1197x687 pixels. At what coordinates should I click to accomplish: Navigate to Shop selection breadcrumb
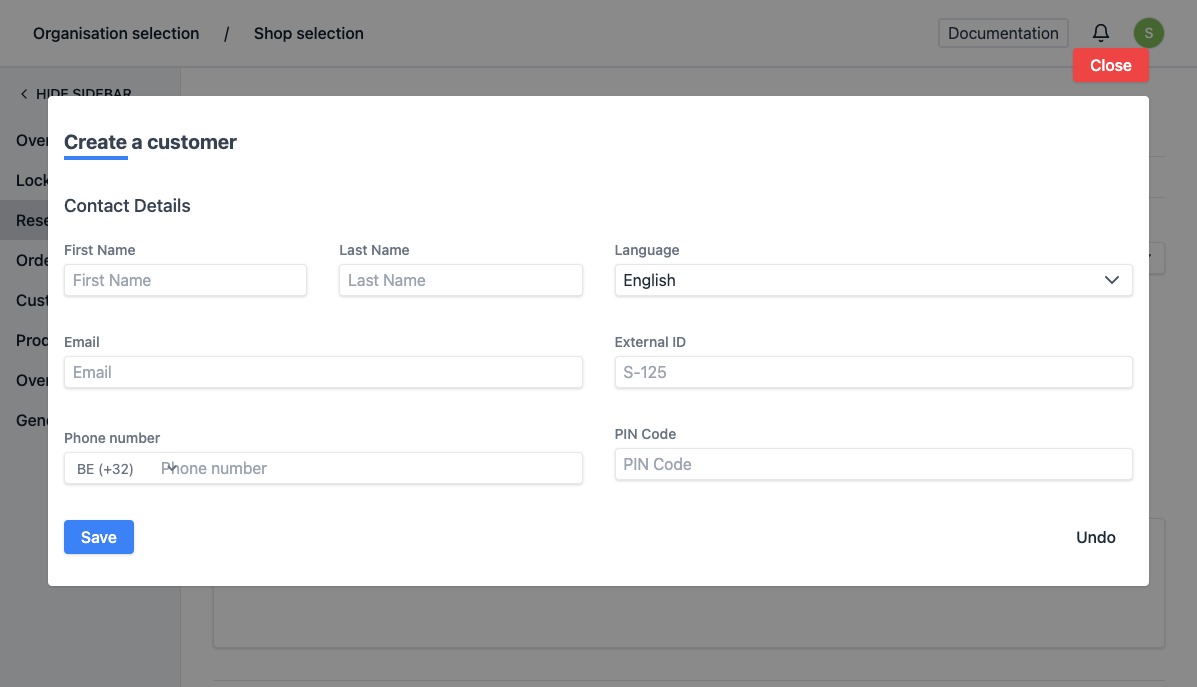pyautogui.click(x=308, y=33)
